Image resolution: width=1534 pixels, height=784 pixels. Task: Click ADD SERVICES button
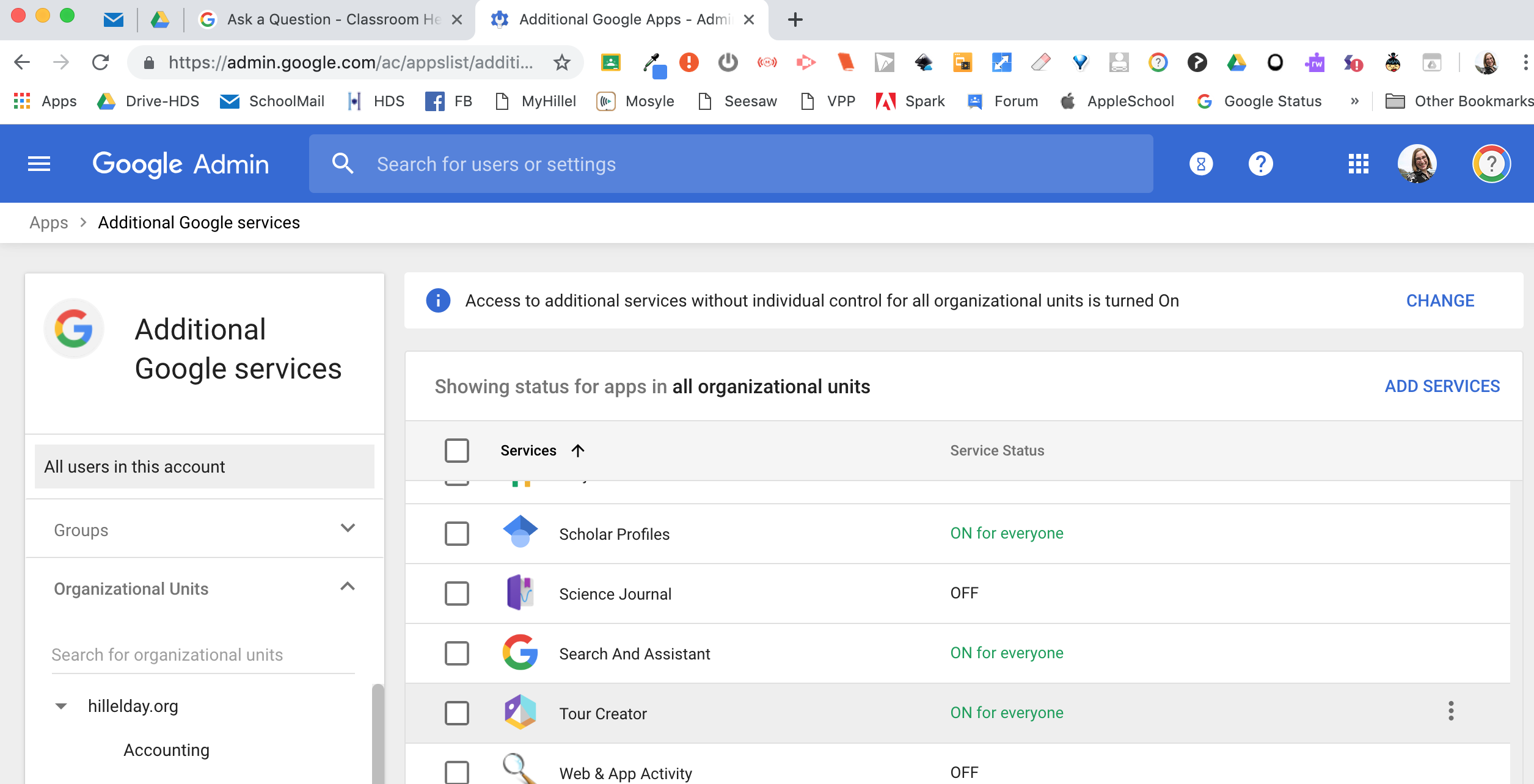coord(1442,386)
